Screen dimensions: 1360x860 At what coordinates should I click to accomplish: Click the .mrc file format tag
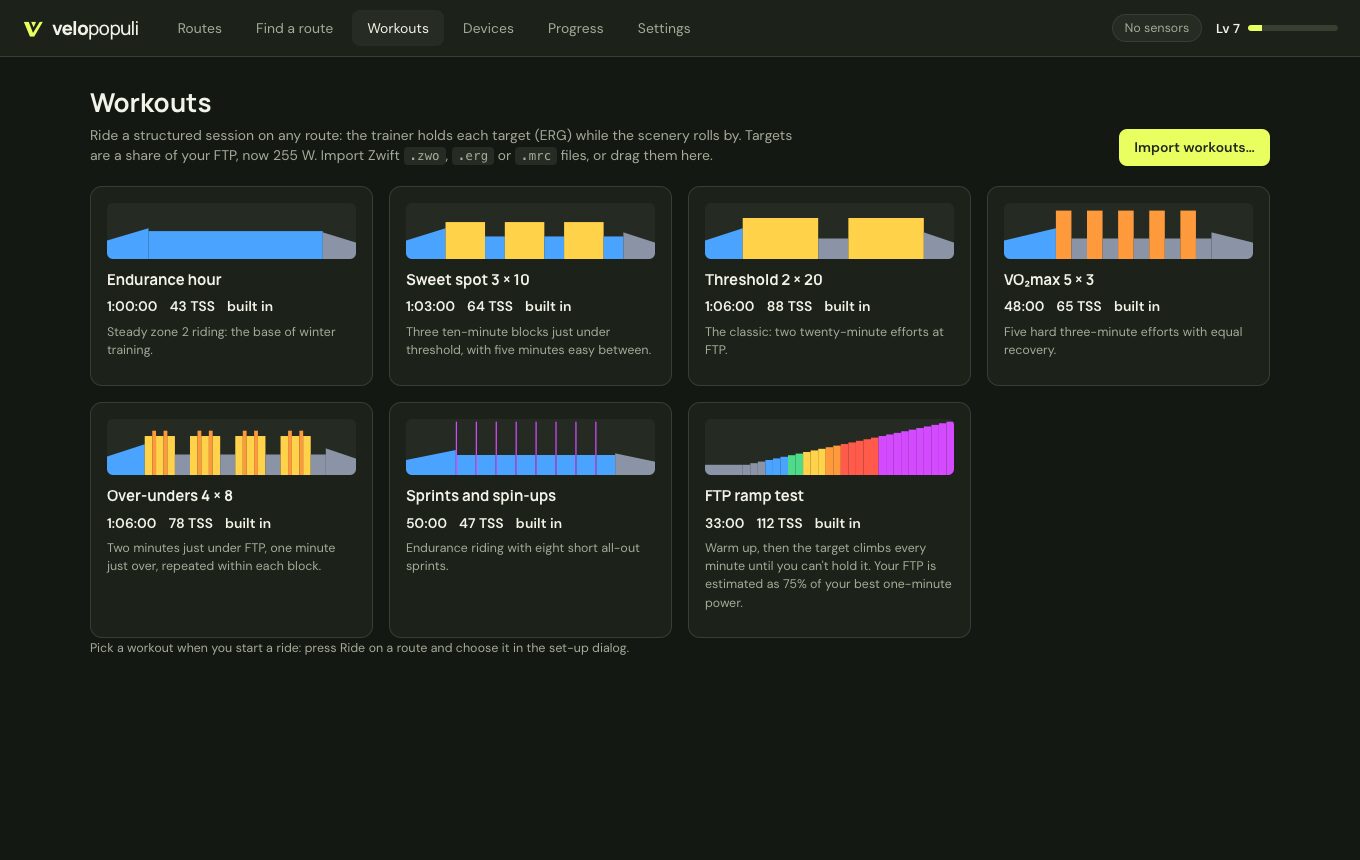pyautogui.click(x=535, y=156)
